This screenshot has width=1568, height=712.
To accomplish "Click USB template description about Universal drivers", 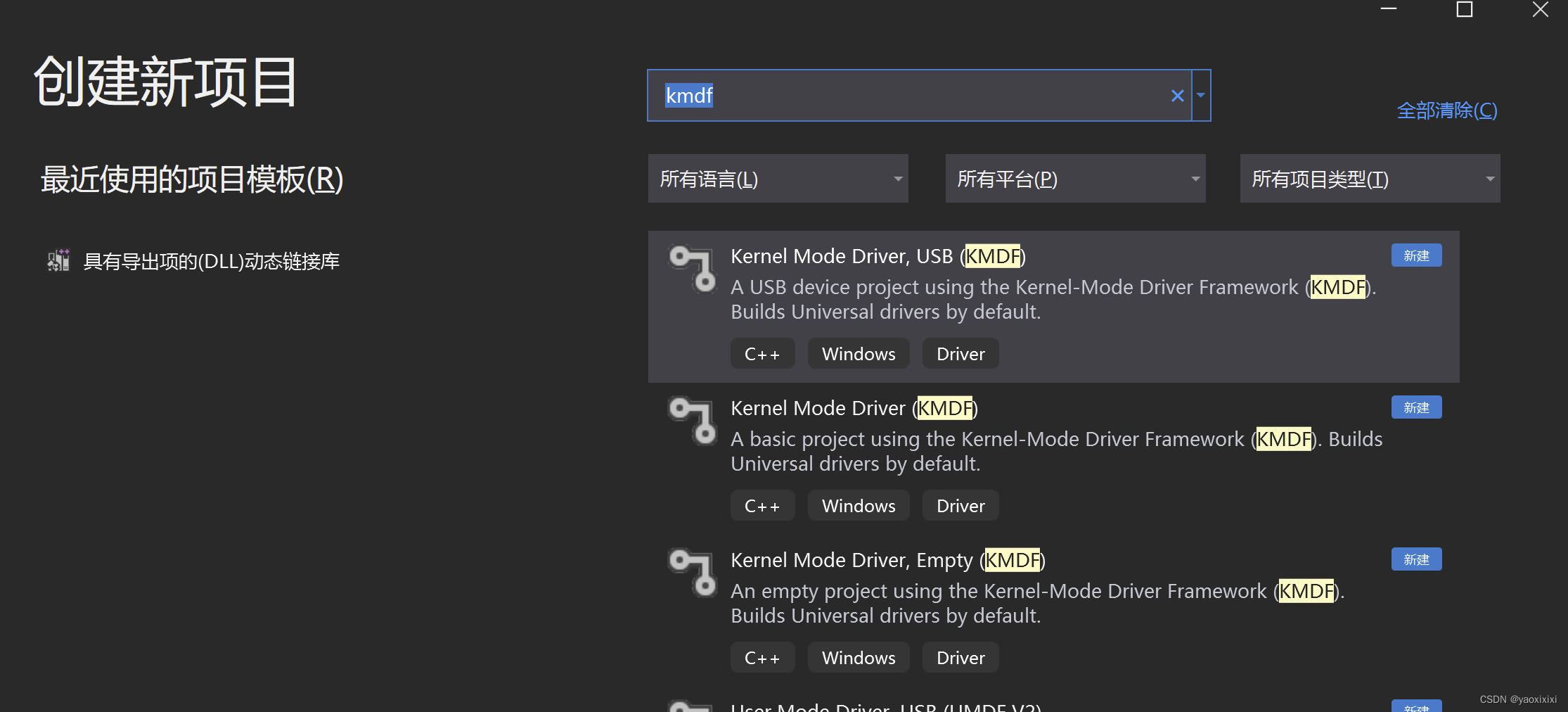I will [1053, 299].
